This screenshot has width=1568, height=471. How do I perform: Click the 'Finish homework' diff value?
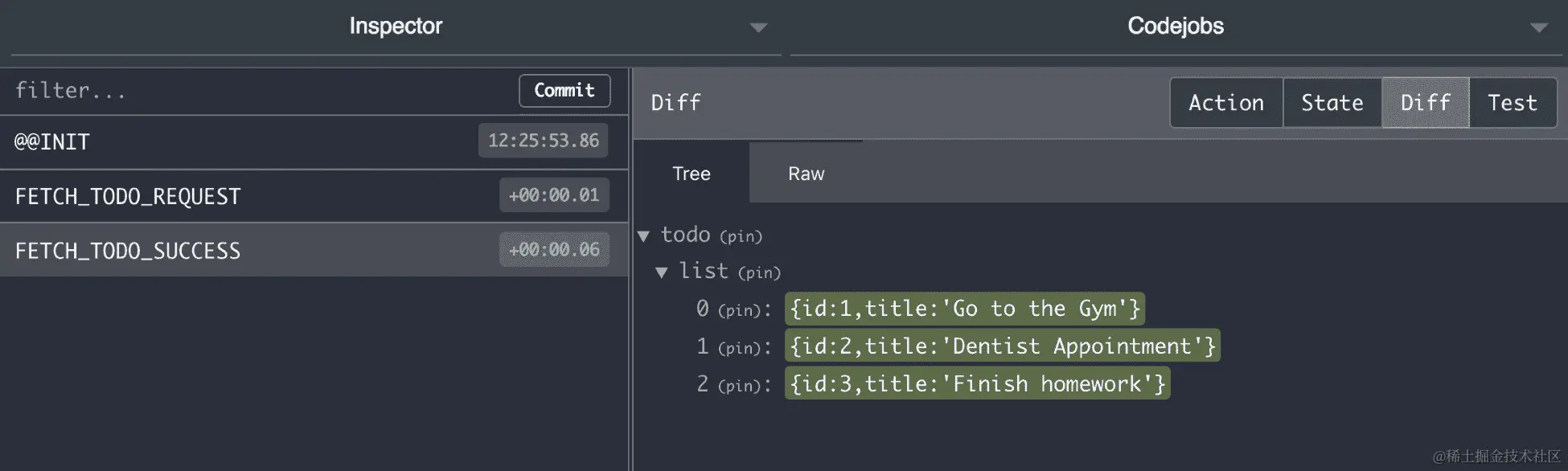tap(977, 383)
